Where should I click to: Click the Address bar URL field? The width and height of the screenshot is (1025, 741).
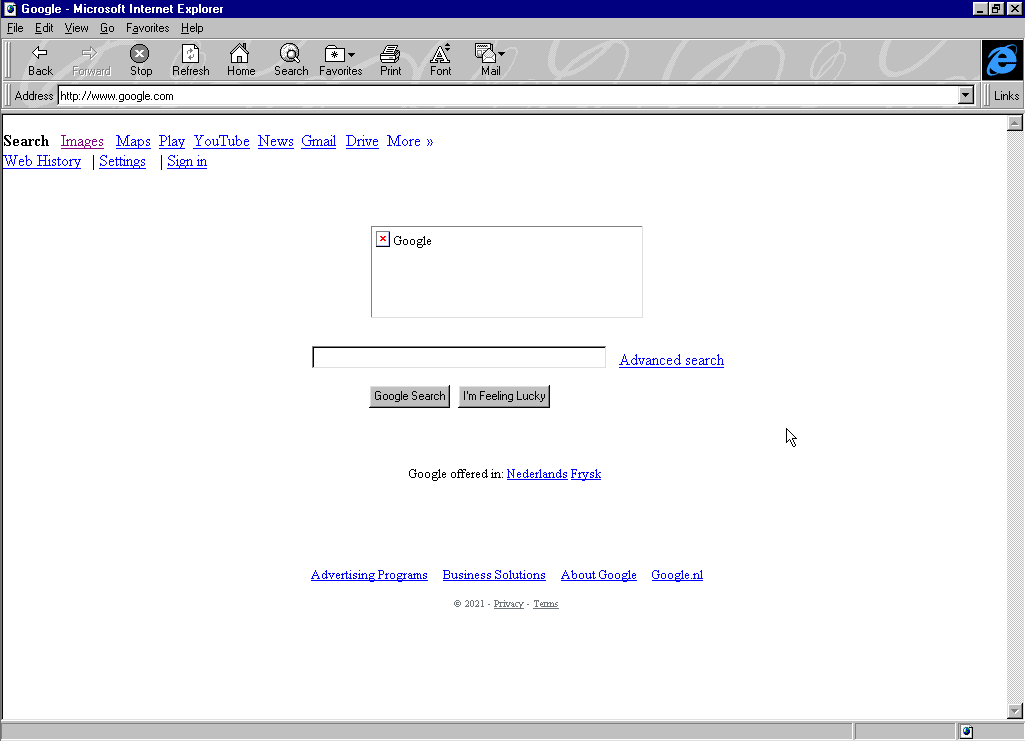pos(508,95)
